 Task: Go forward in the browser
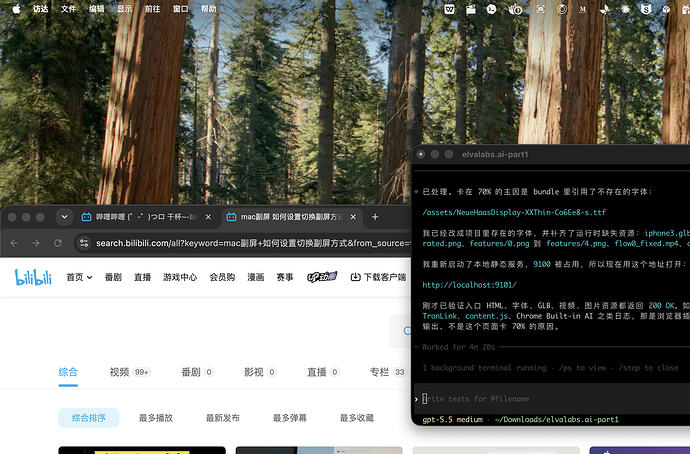pos(36,243)
